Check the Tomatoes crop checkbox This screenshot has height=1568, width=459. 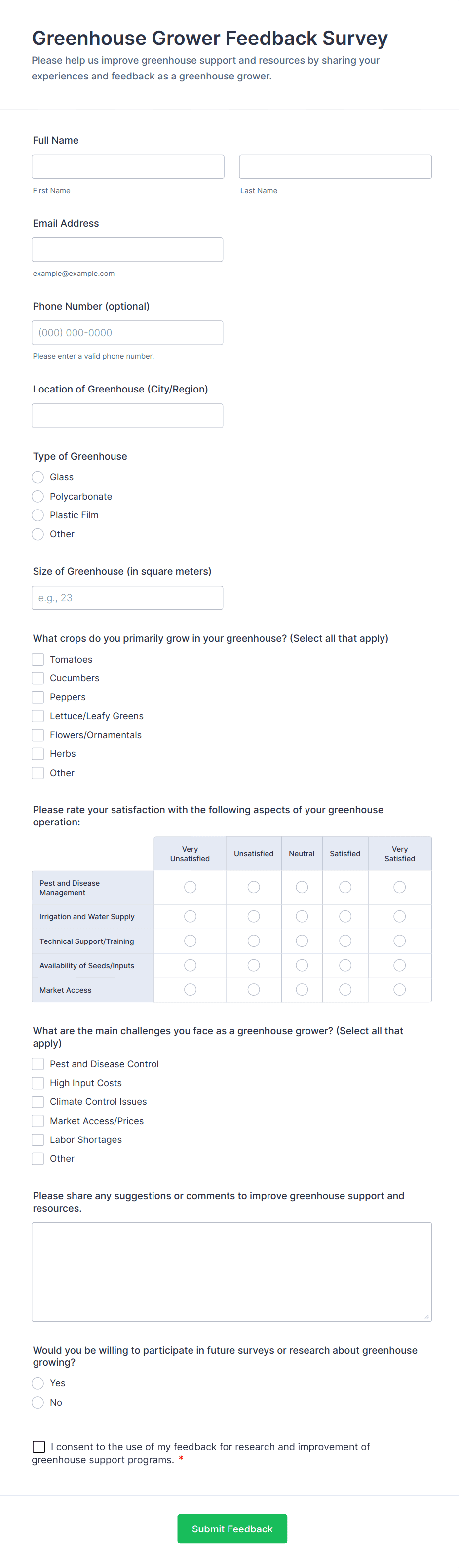[x=38, y=659]
